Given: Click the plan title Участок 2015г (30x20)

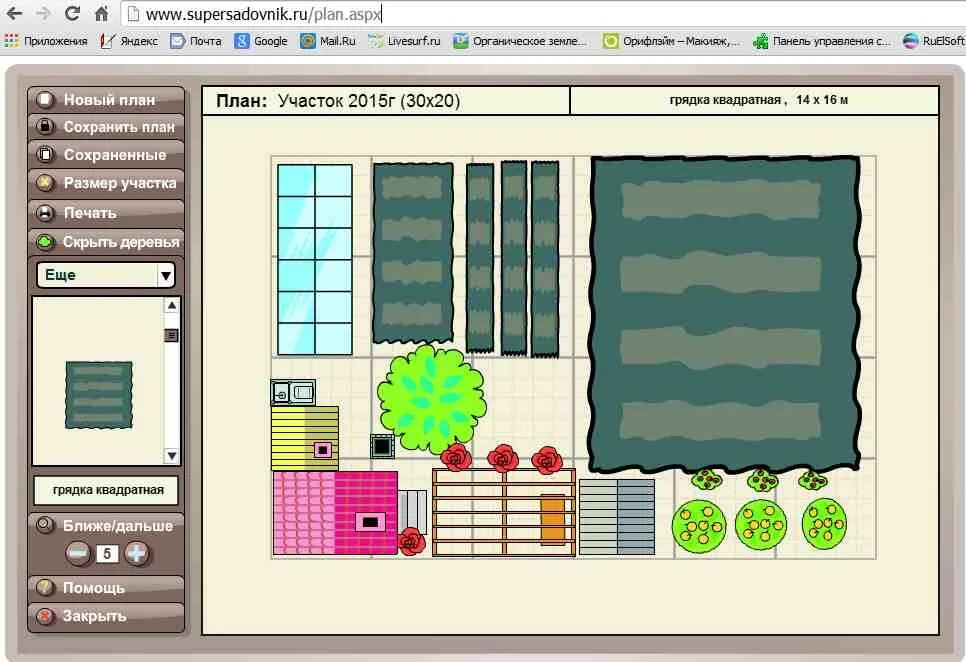Looking at the screenshot, I should [368, 100].
